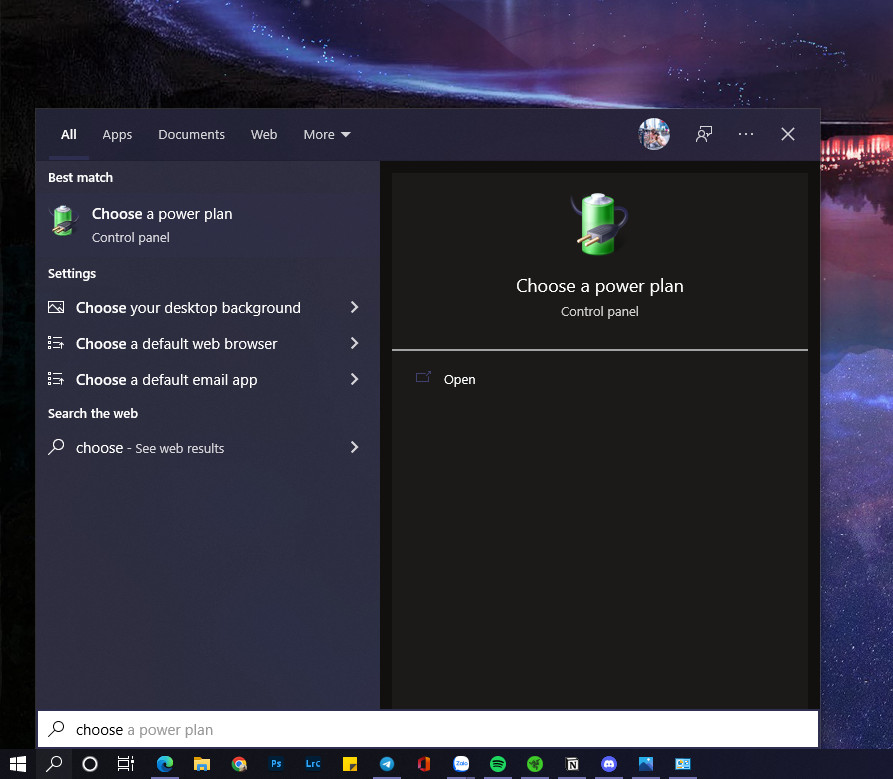Click the search box containing choose

tap(428, 729)
